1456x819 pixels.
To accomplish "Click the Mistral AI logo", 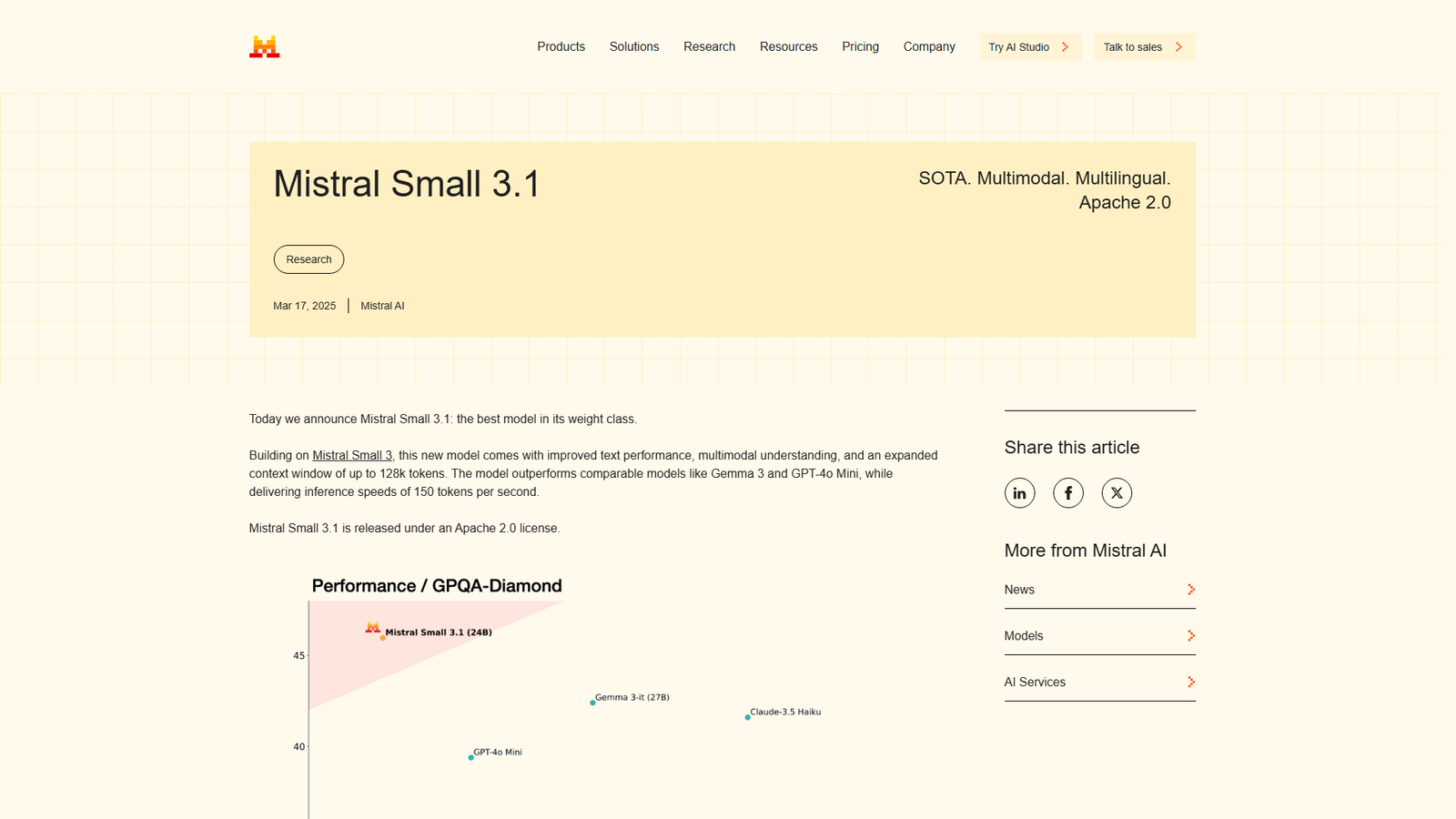I will tap(263, 46).
